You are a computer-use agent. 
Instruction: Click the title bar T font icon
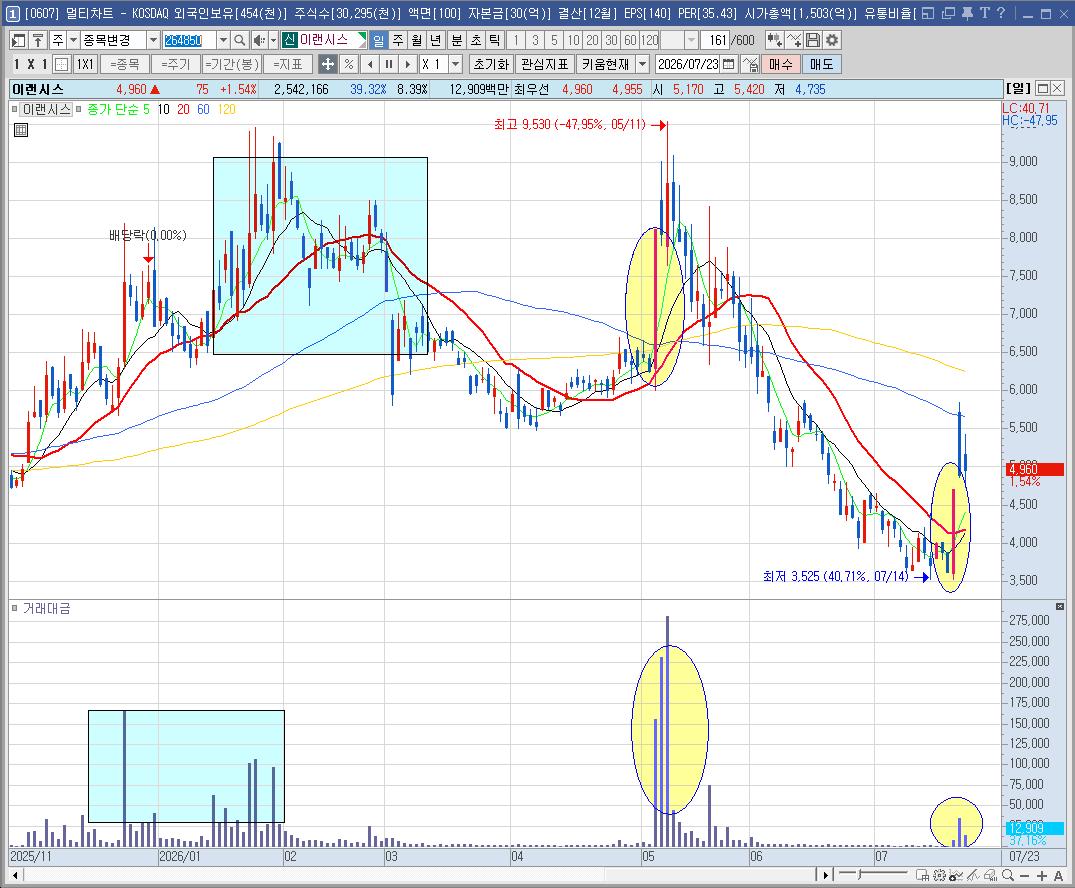(x=984, y=13)
